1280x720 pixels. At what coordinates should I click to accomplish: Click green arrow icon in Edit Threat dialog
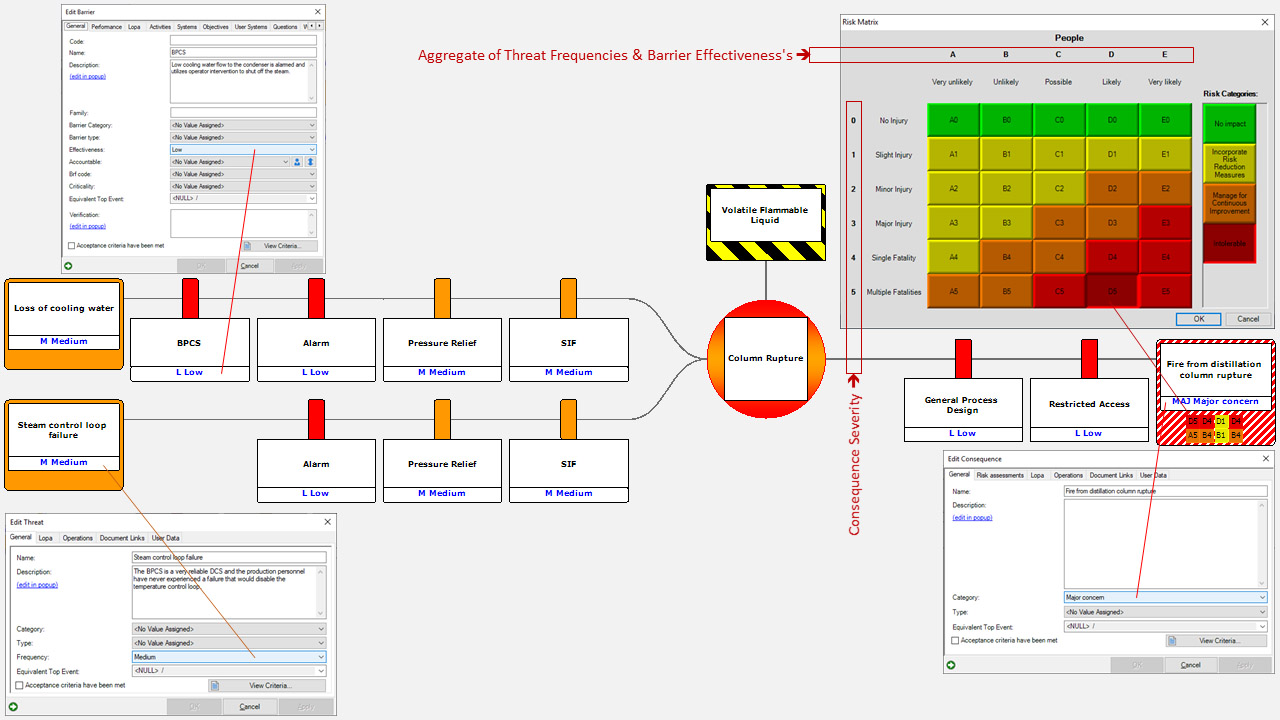14,706
